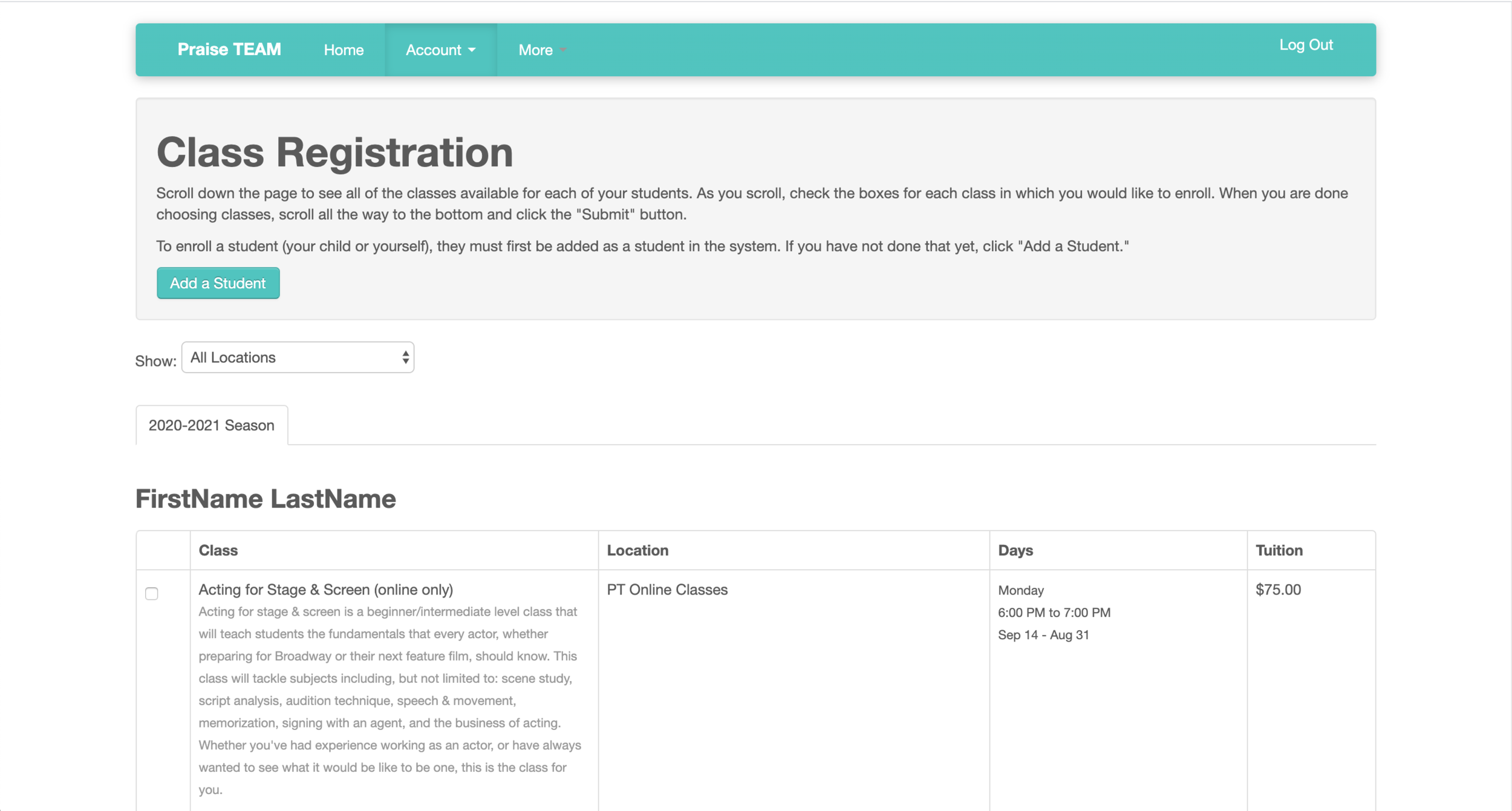Image resolution: width=1512 pixels, height=811 pixels.
Task: Log Out of the site
Action: coord(1305,45)
